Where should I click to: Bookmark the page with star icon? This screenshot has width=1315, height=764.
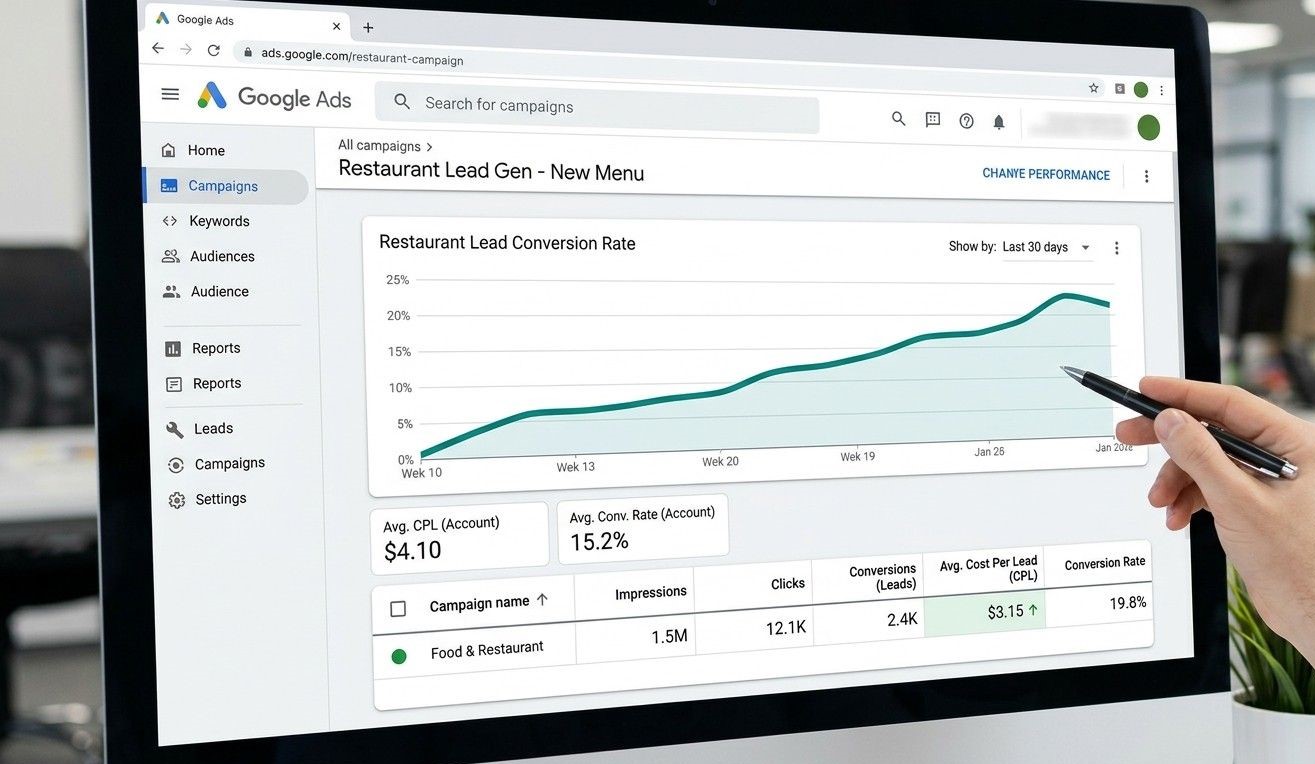(x=1094, y=88)
